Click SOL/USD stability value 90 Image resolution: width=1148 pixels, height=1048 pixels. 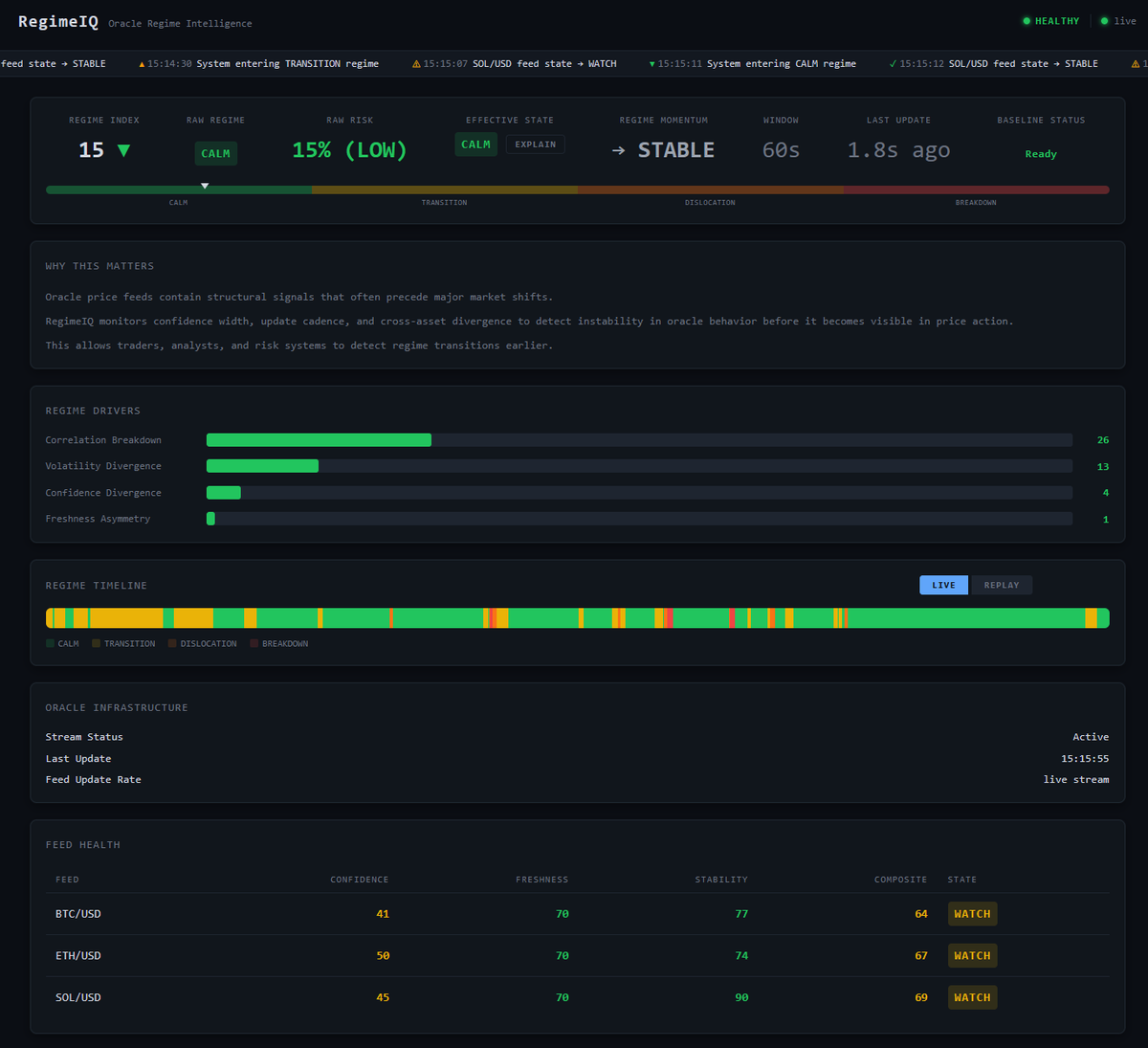coord(741,997)
